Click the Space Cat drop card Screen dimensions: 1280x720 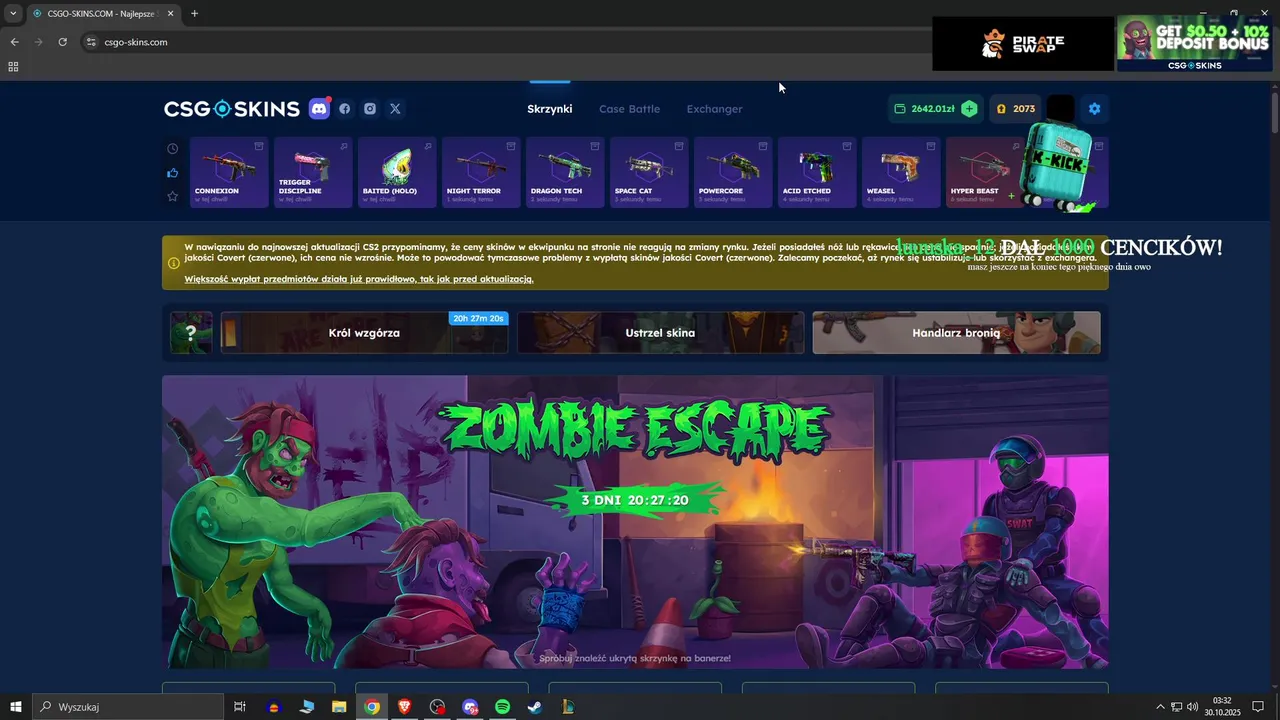[649, 173]
